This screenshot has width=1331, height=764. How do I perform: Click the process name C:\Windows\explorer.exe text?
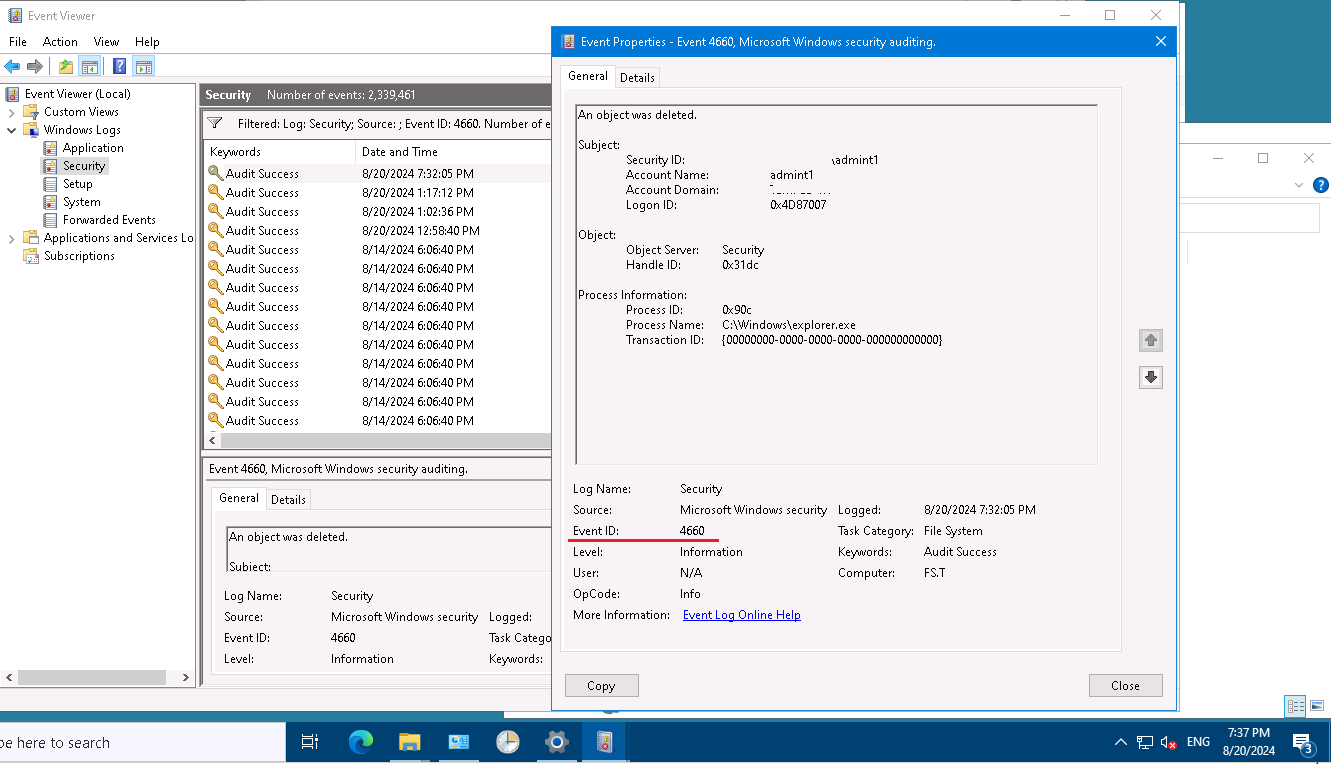pyautogui.click(x=789, y=325)
